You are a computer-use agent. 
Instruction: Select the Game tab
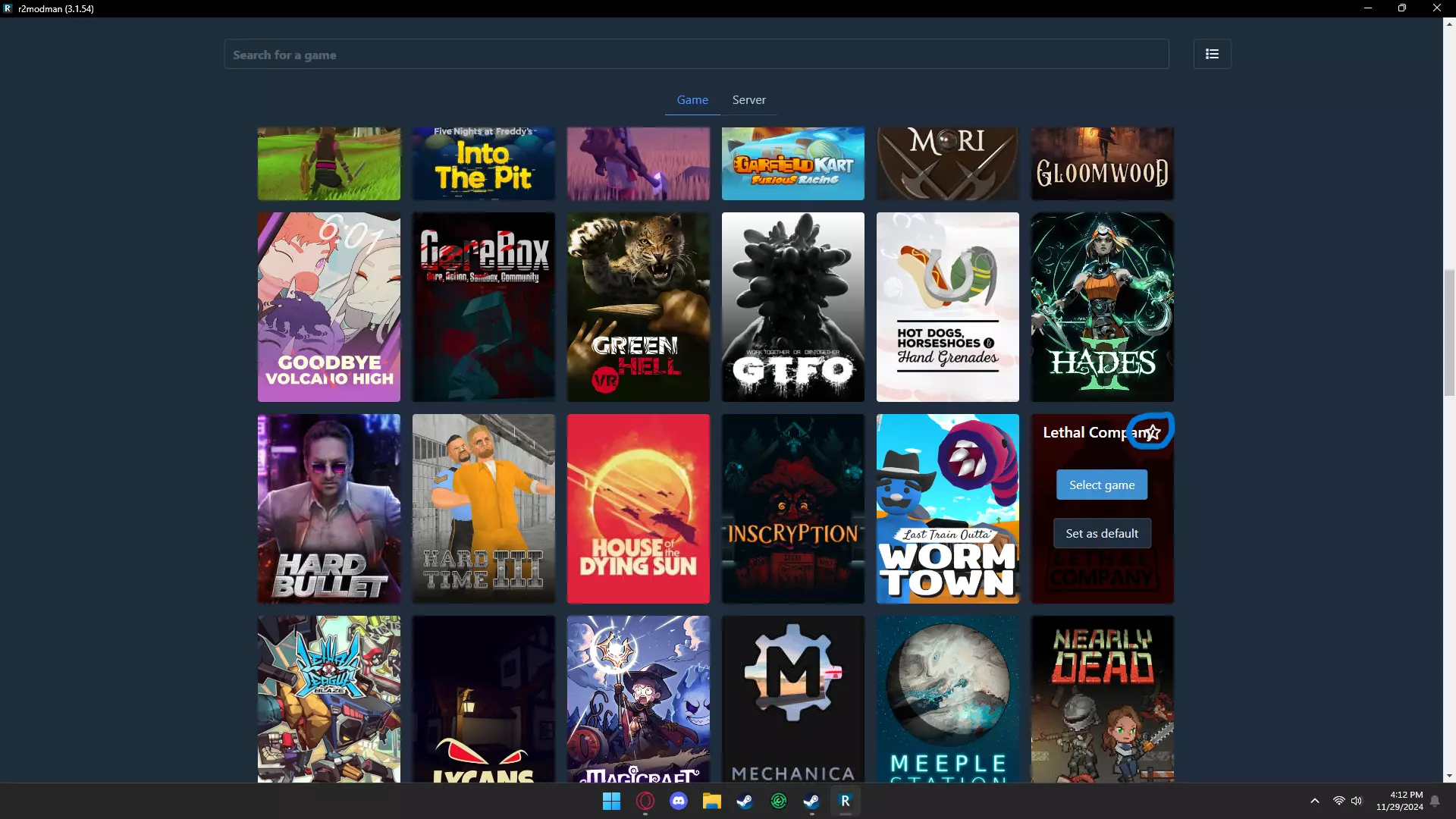point(692,100)
